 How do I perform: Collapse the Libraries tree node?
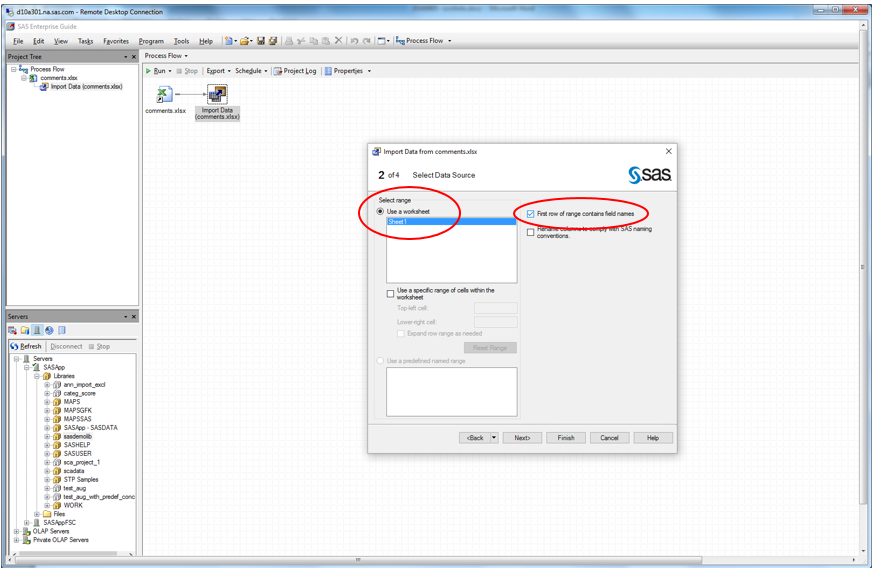coord(36,376)
